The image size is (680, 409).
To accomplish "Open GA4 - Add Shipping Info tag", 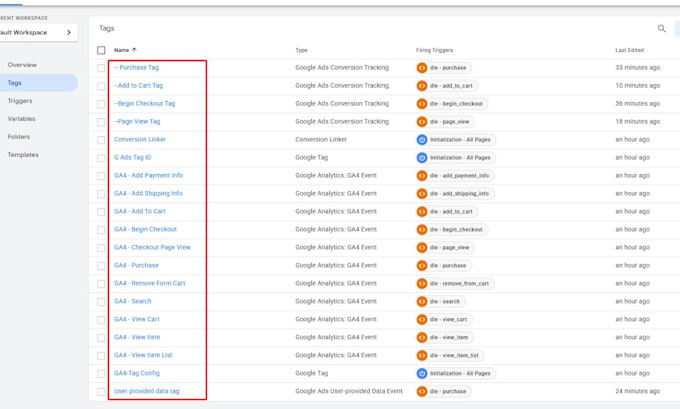I will (x=148, y=193).
